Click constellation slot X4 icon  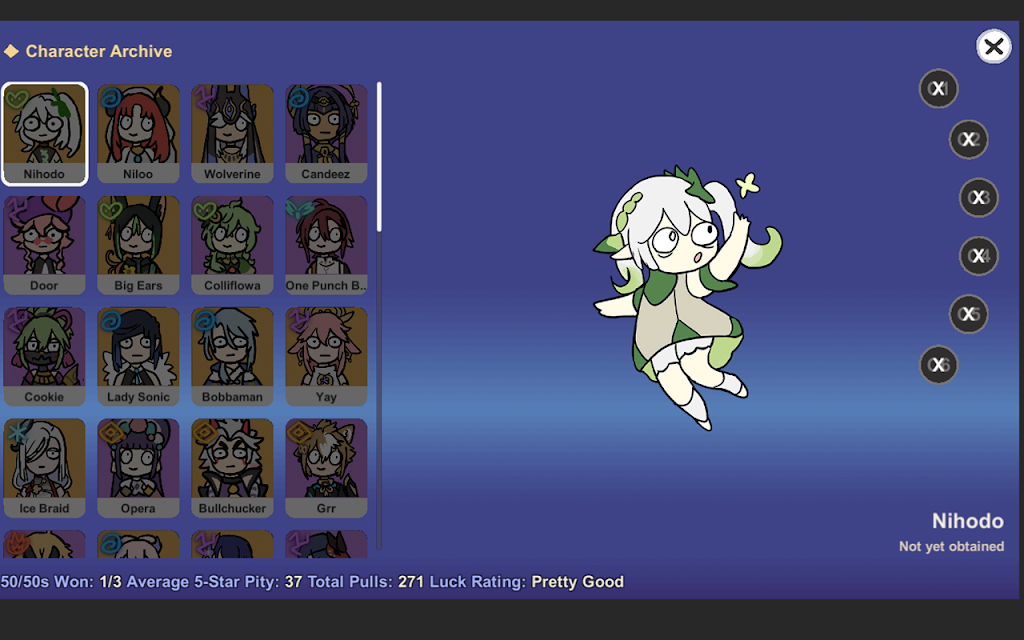pos(978,257)
